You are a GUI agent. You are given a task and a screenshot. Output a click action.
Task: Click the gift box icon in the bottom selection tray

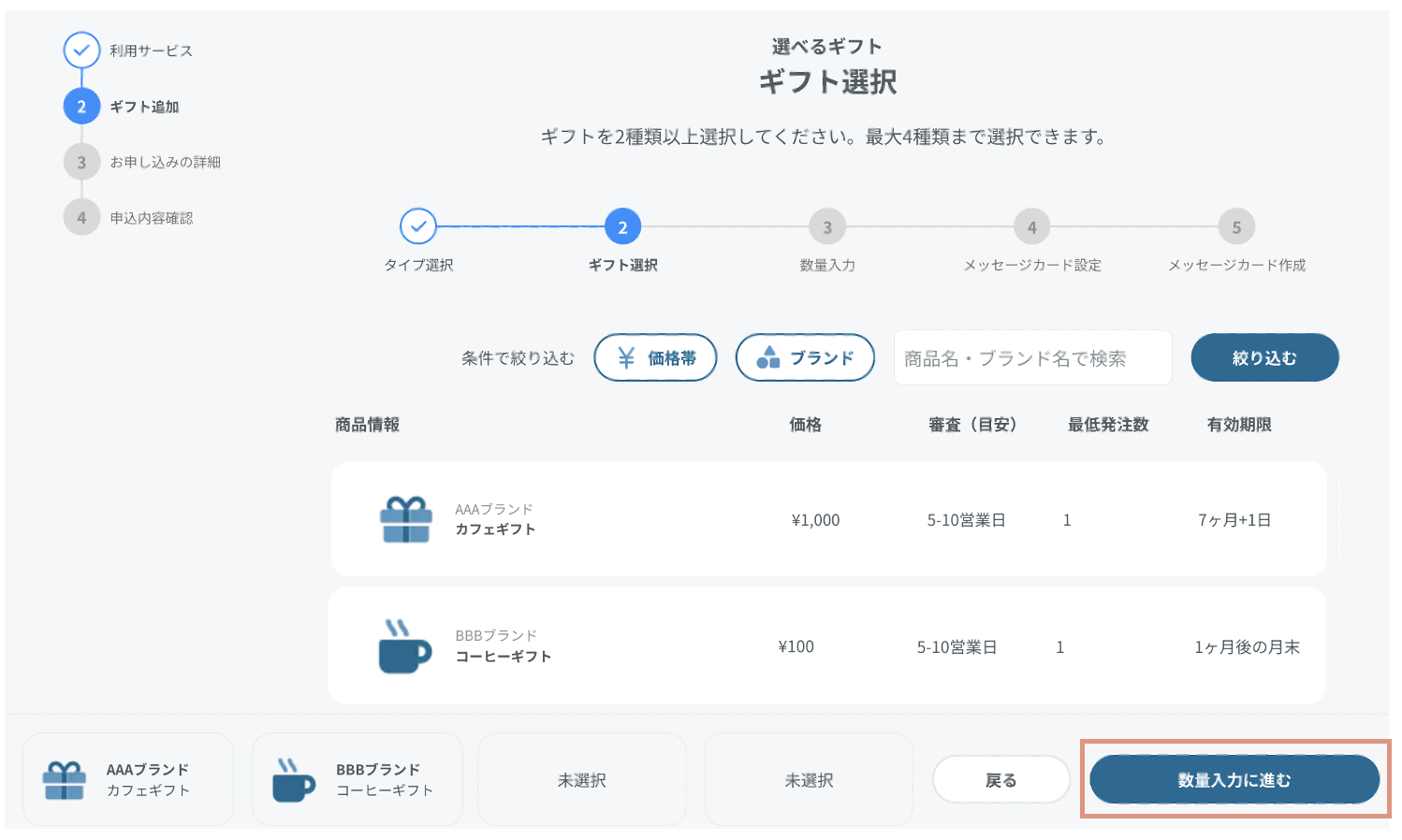(x=65, y=780)
